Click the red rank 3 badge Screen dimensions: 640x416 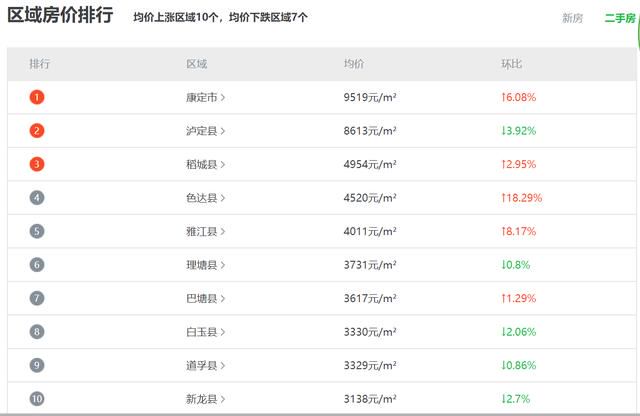pos(37,164)
